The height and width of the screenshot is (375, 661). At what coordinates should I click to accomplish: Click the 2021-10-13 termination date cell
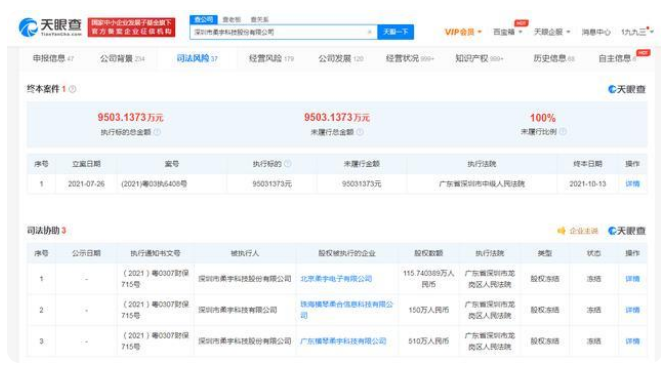(588, 184)
